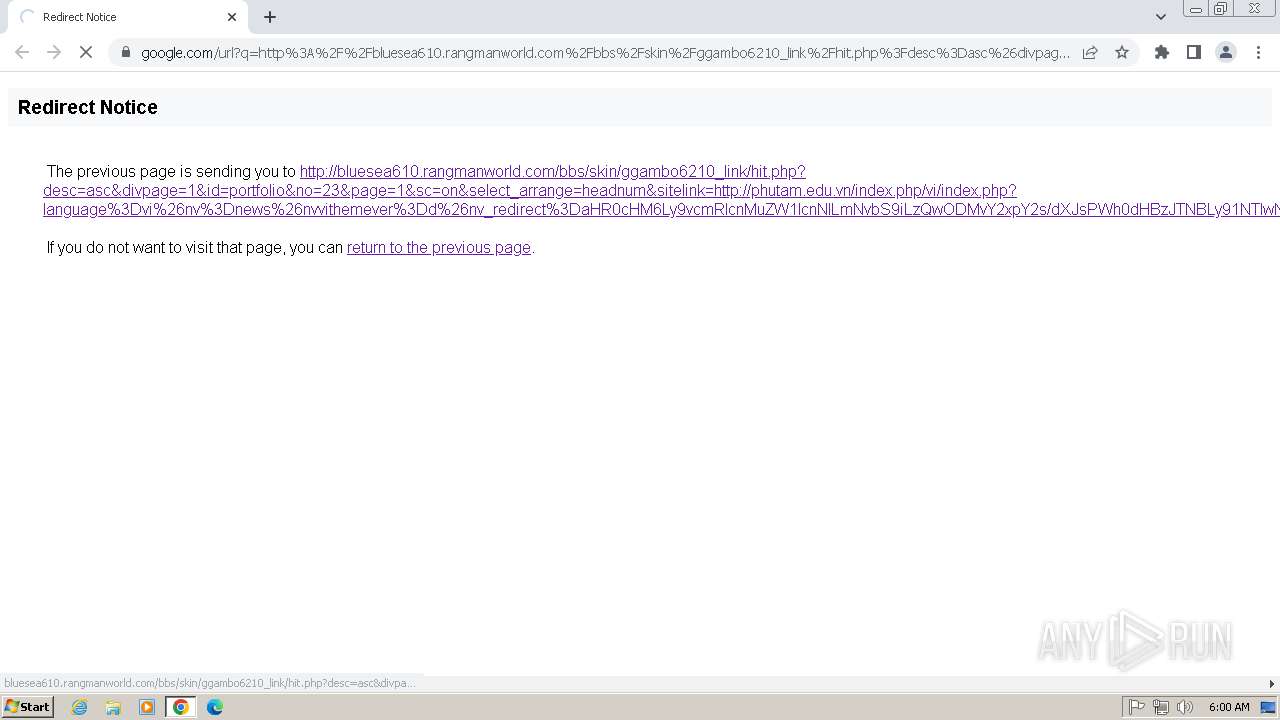Open volume control tray icon
Viewport: 1280px width, 720px height.
coord(1185,707)
